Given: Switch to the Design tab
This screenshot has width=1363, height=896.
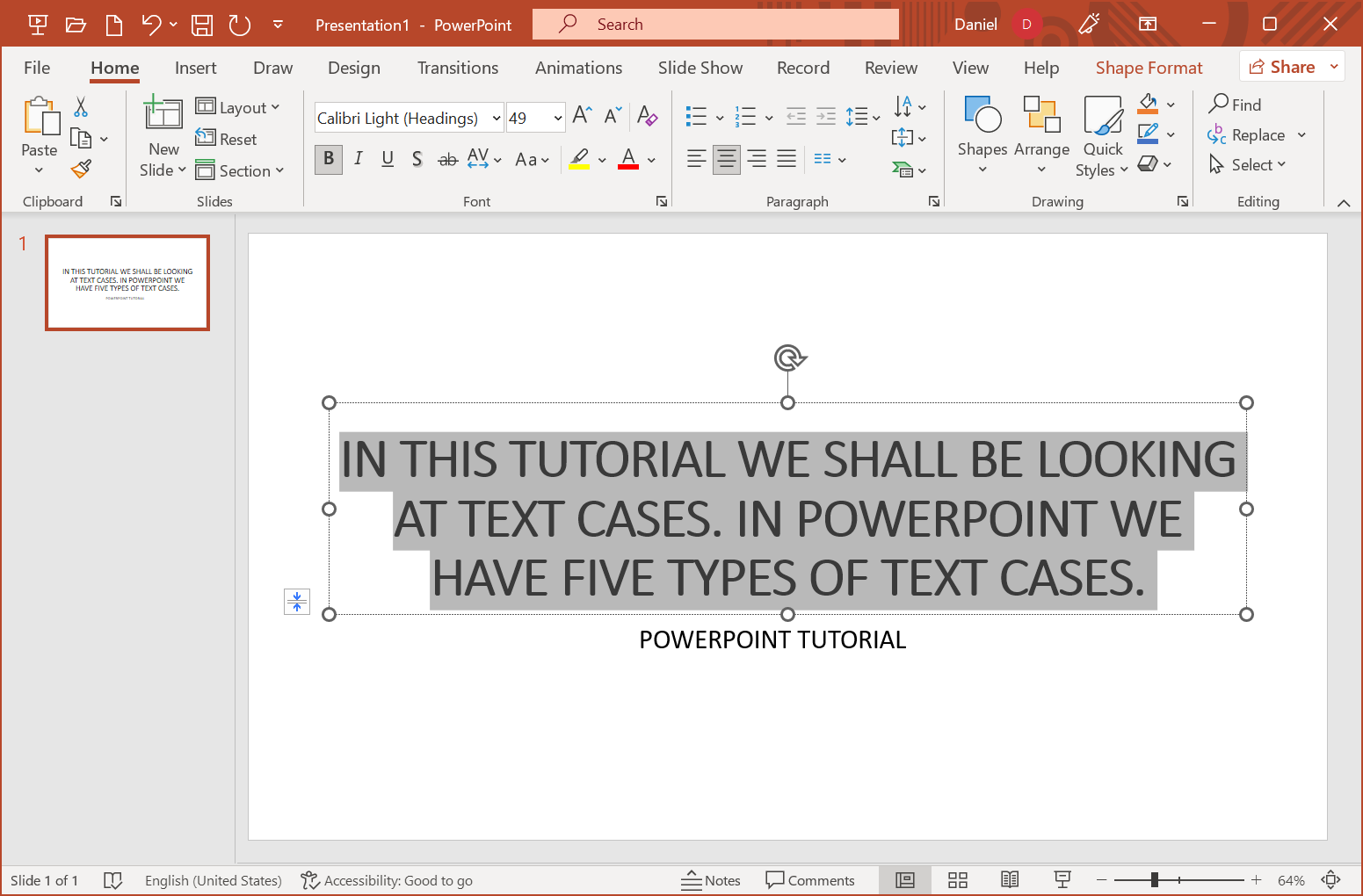Looking at the screenshot, I should 353,68.
